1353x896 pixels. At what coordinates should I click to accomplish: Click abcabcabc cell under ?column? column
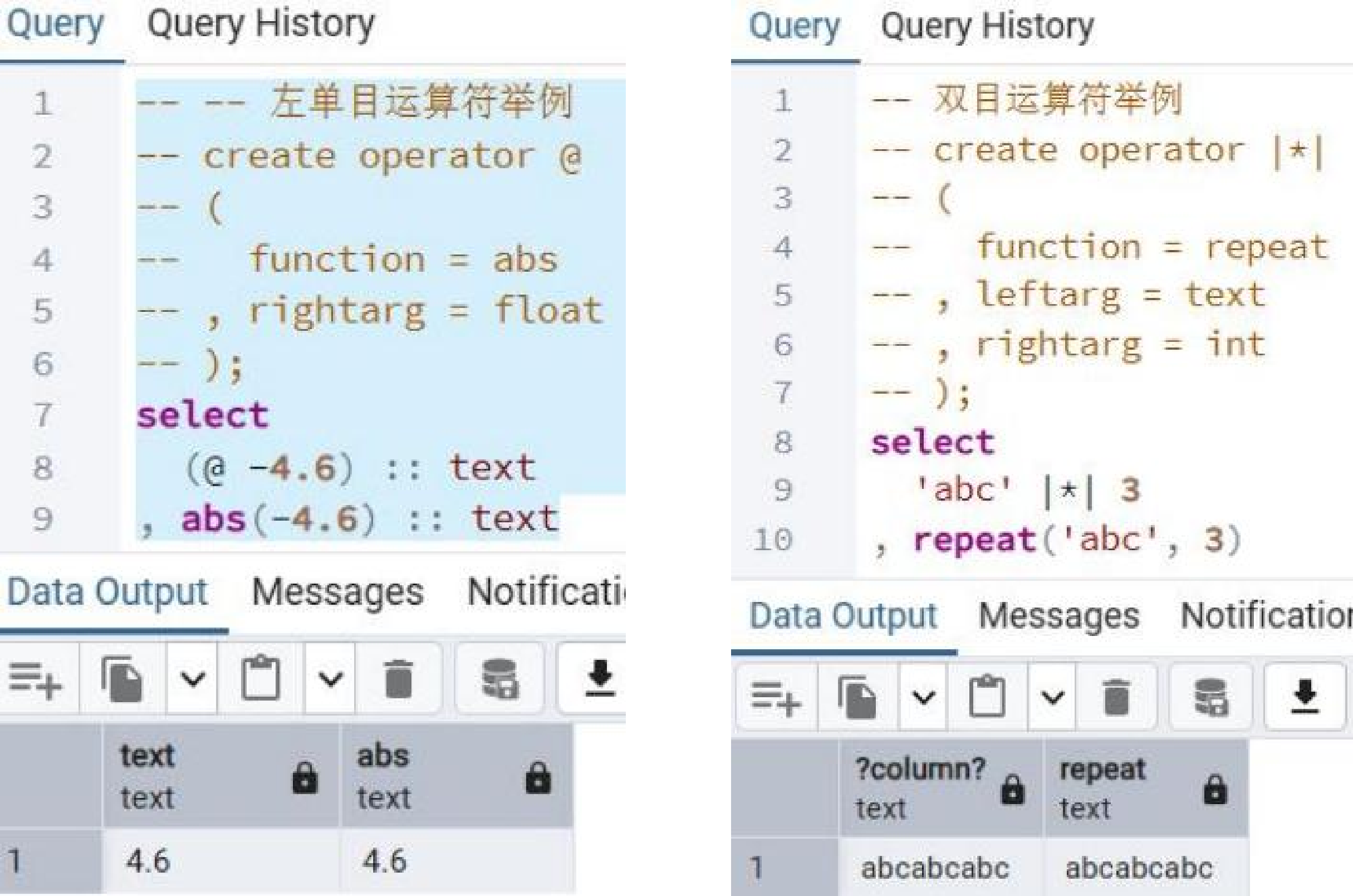pos(941,868)
